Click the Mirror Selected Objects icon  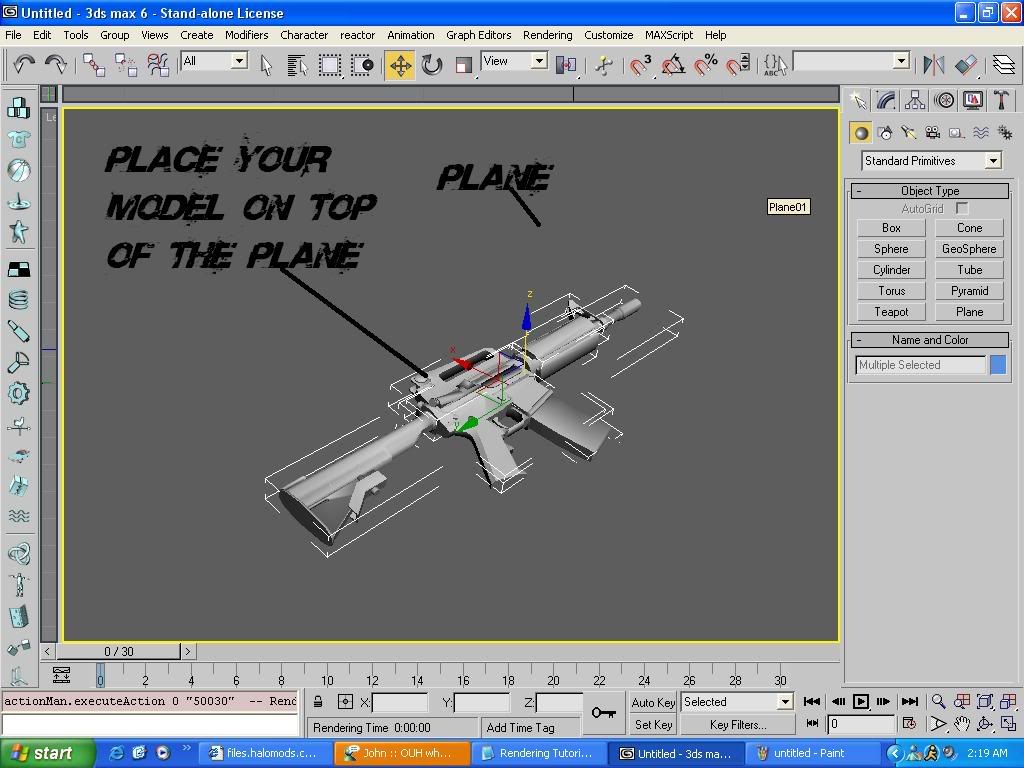[x=934, y=65]
